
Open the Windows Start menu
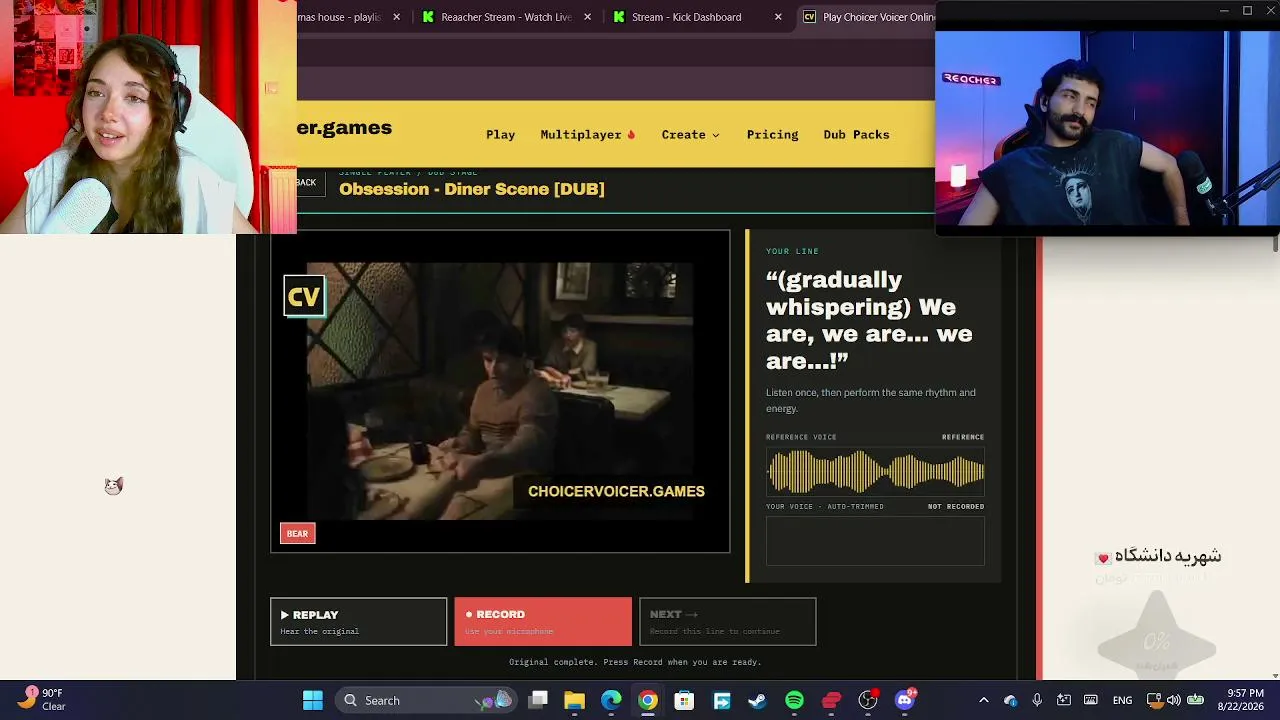pyautogui.click(x=313, y=701)
